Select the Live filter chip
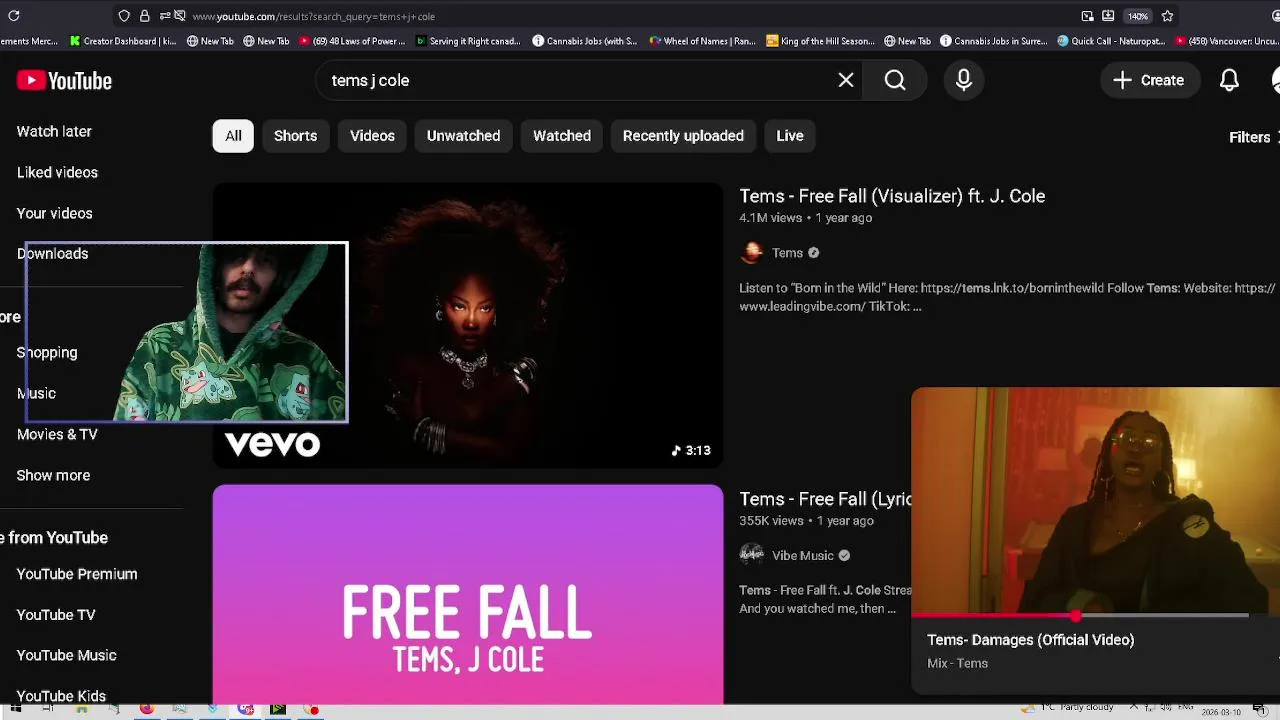Image resolution: width=1280 pixels, height=720 pixels. pyautogui.click(x=790, y=136)
